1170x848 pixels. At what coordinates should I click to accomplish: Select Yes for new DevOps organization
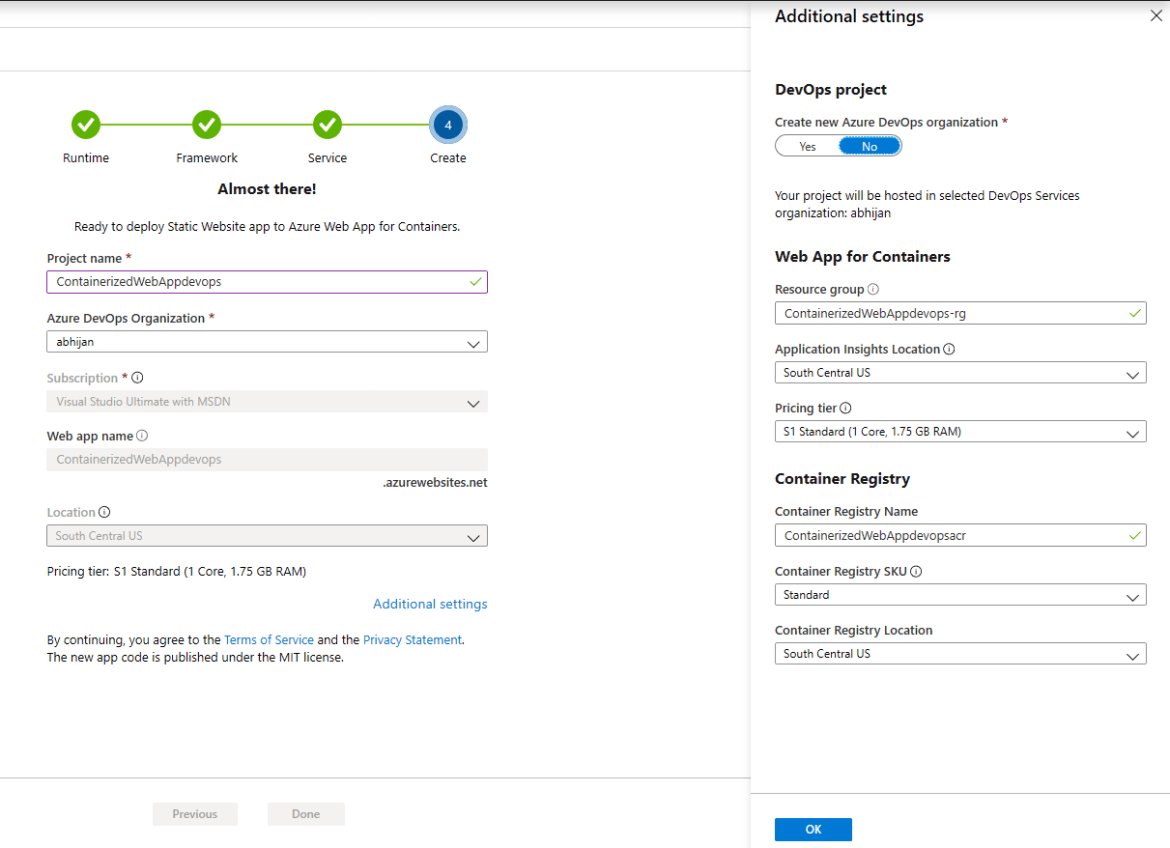pyautogui.click(x=807, y=146)
